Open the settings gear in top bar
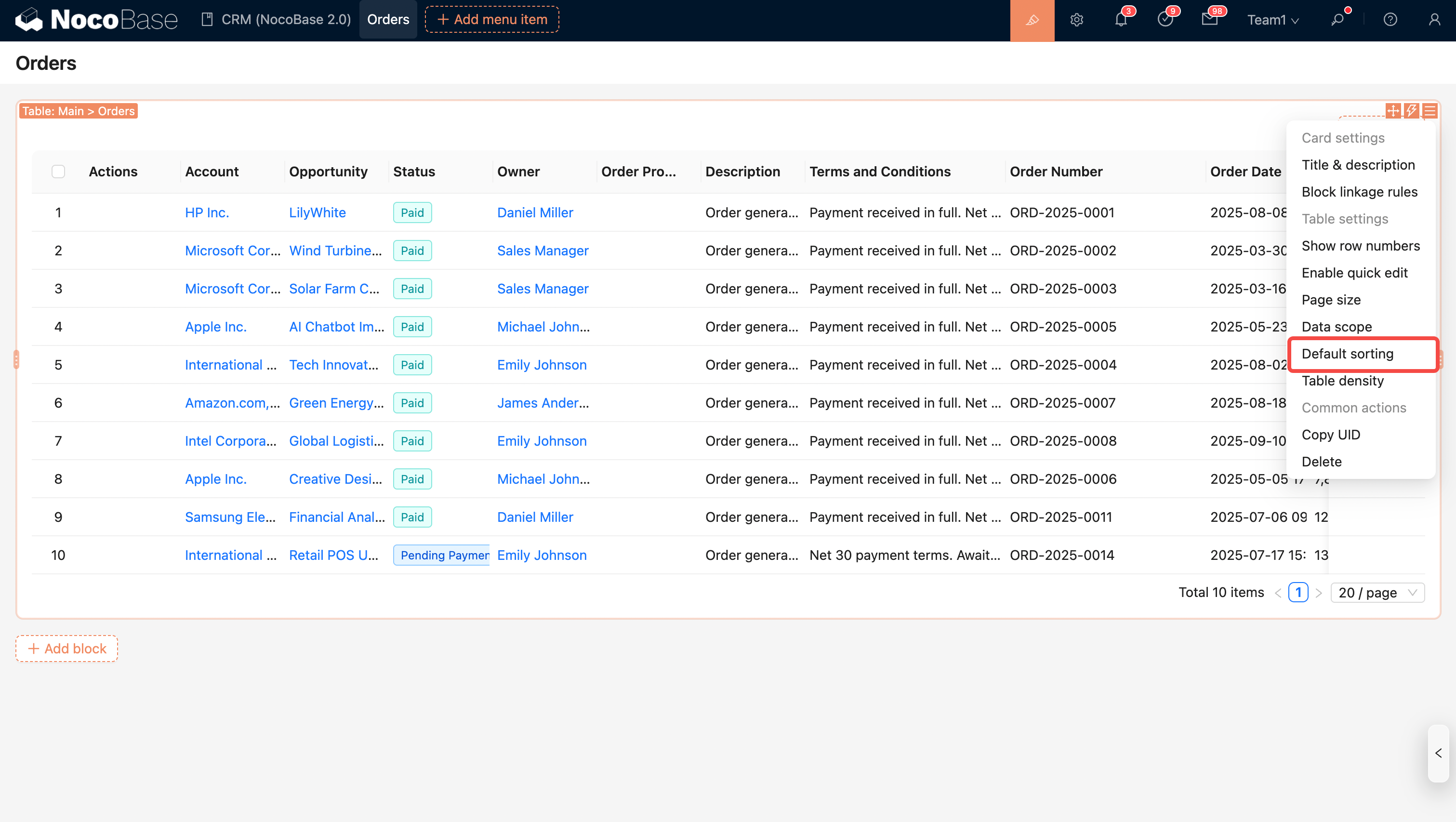Screen dimensions: 1456x822 pos(1076,20)
